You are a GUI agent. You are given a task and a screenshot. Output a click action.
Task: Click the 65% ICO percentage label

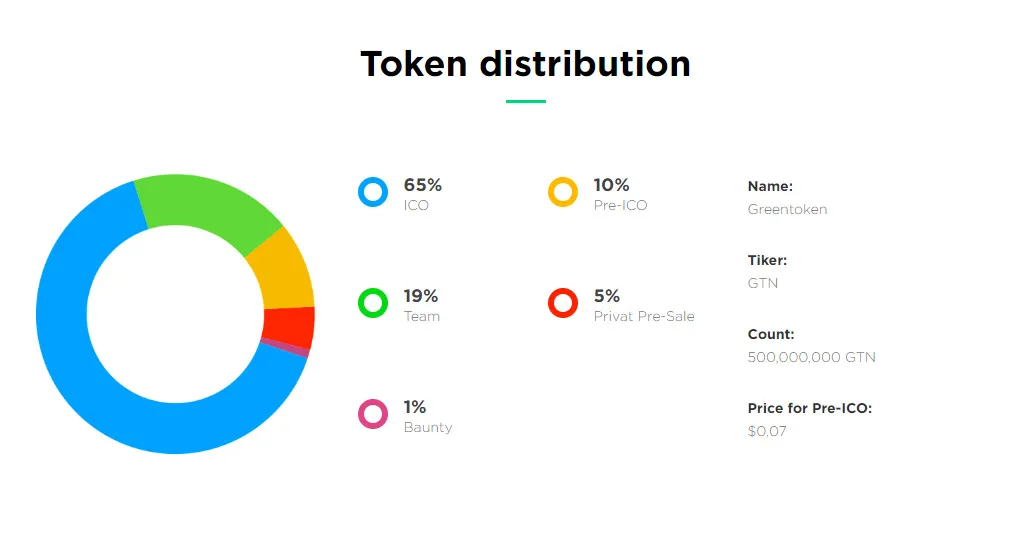(x=423, y=186)
